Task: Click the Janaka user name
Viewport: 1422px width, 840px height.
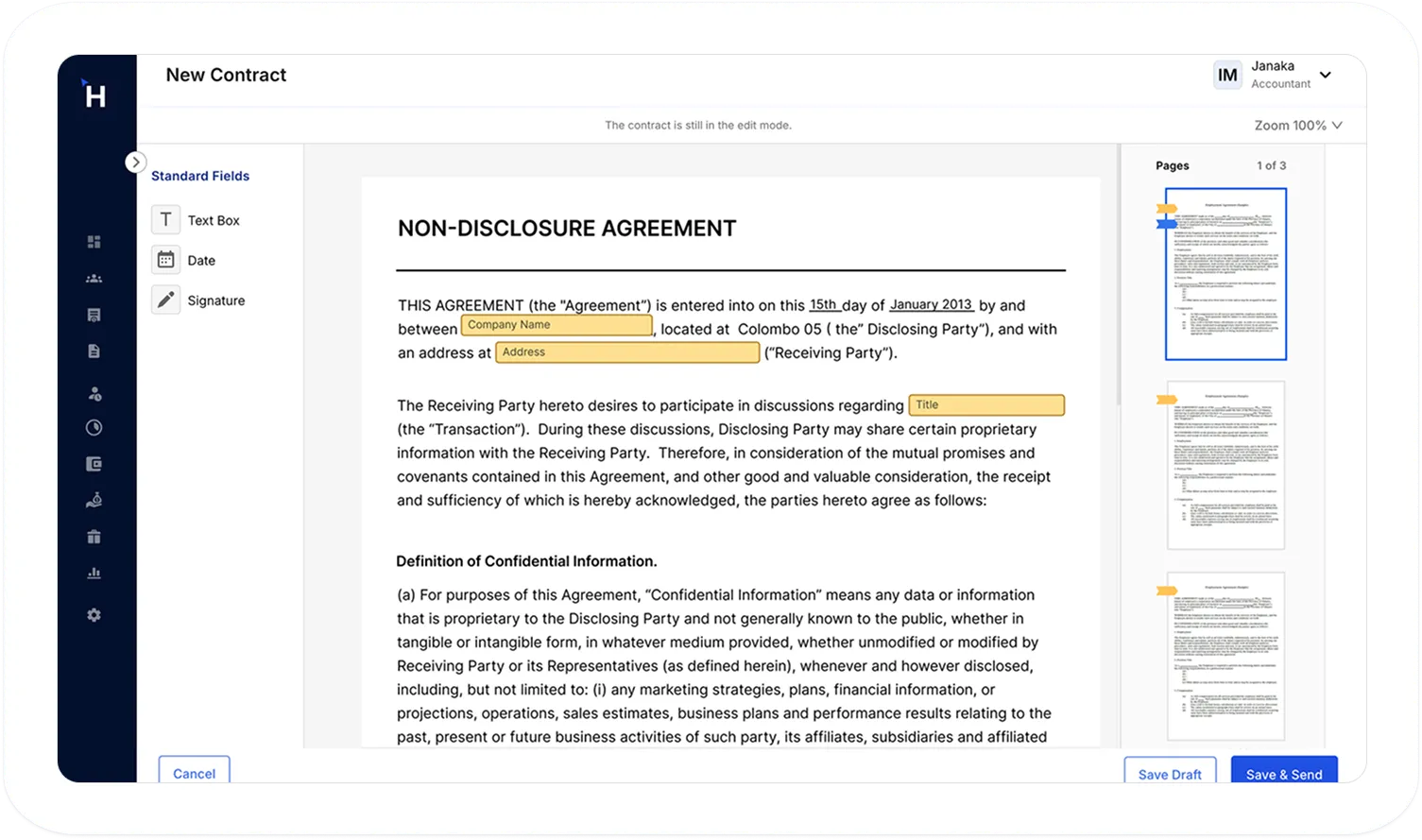Action: coord(1273,66)
